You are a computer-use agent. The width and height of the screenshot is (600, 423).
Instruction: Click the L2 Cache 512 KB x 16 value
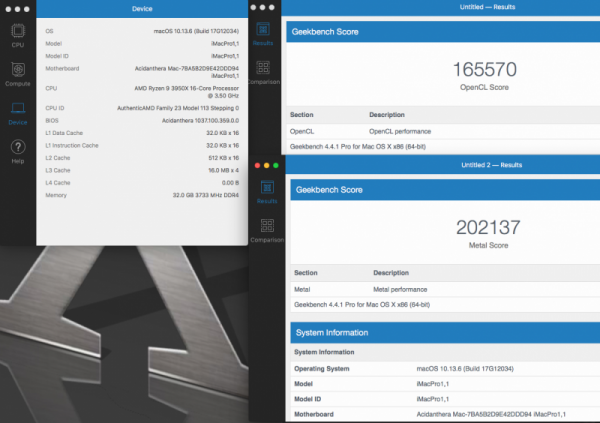pyautogui.click(x=223, y=158)
